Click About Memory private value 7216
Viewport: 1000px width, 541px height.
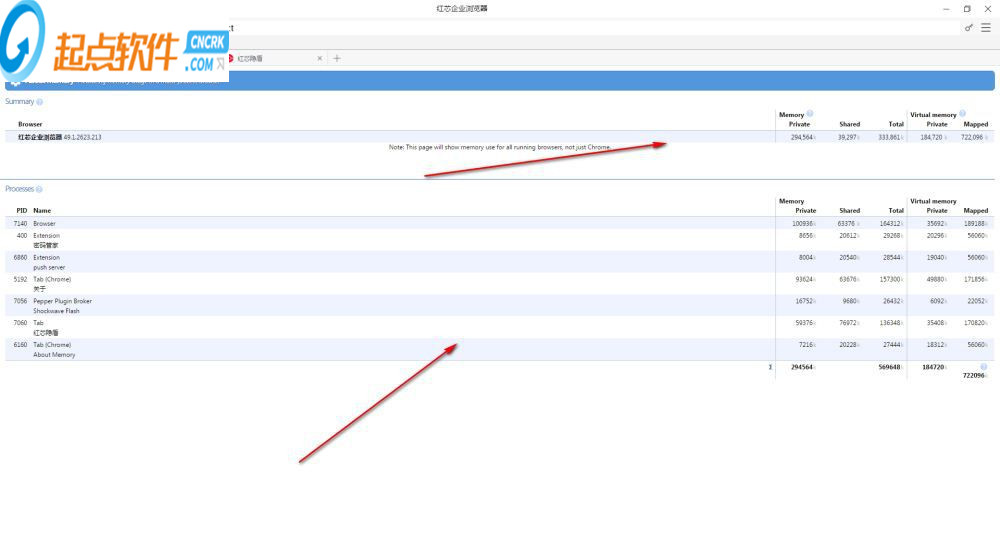click(x=806, y=345)
